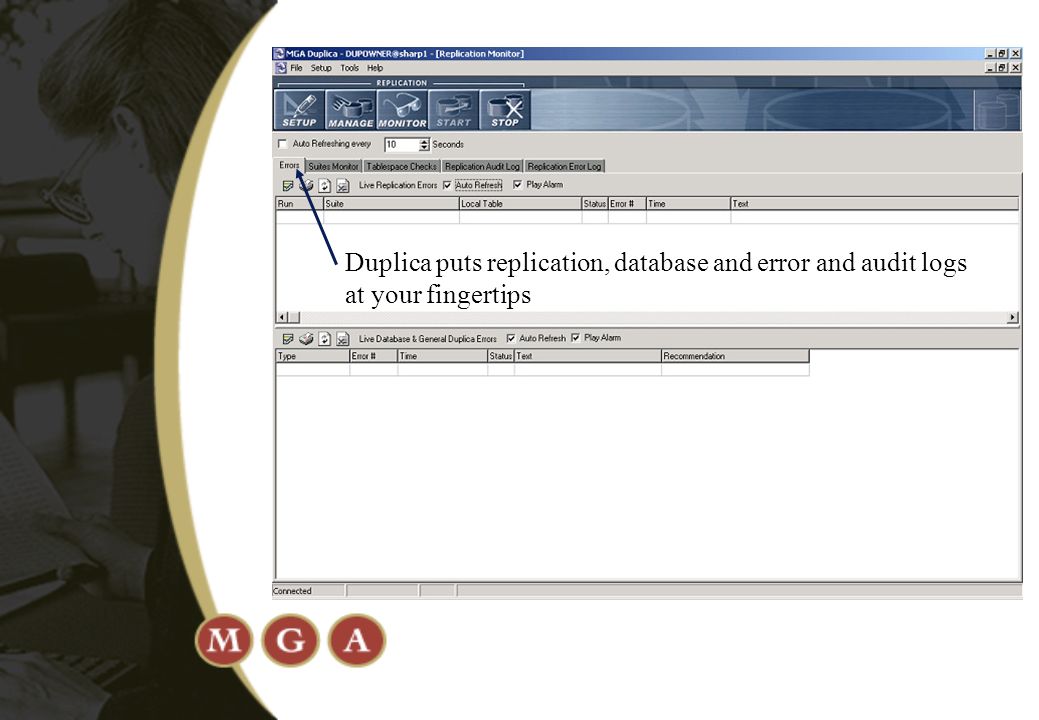1039x720 pixels.
Task: Toggle Play Alarm for Live Database Errors
Action: click(x=575, y=338)
